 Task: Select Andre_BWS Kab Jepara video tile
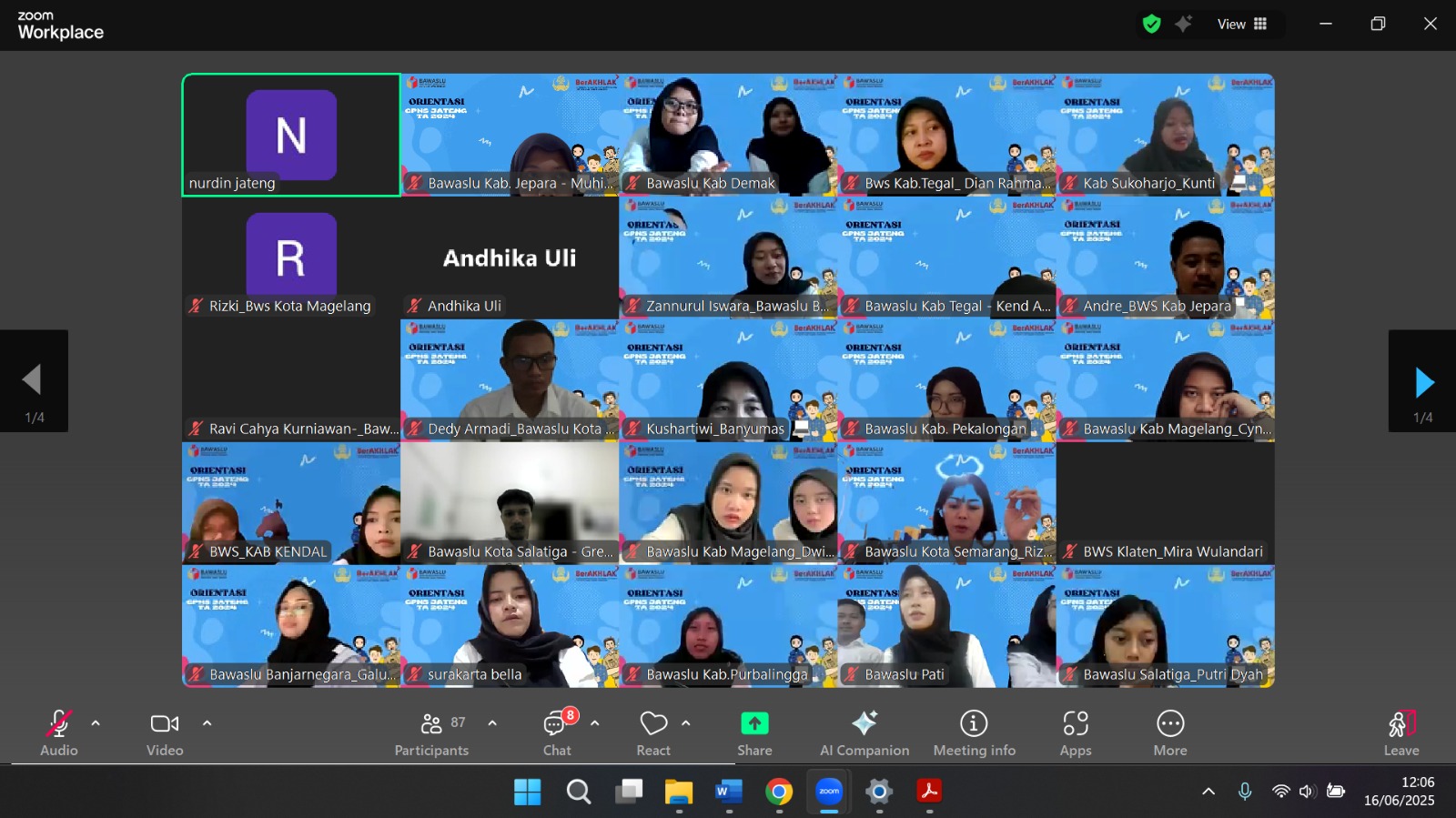point(1166,258)
